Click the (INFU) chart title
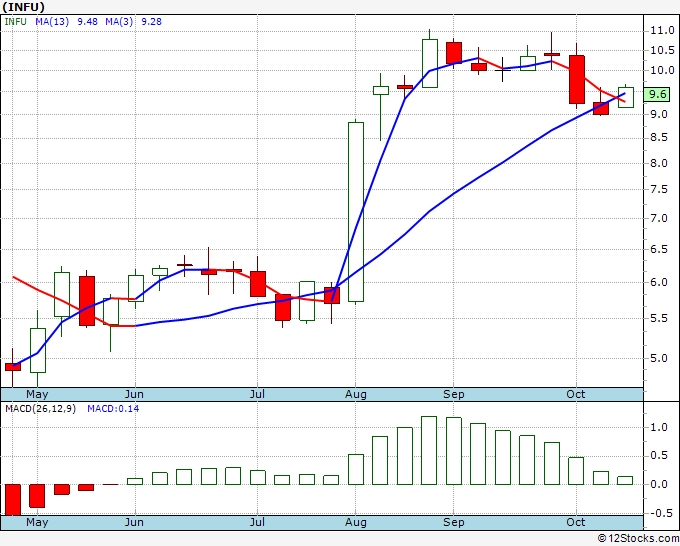The height and width of the screenshot is (546, 680). point(23,7)
